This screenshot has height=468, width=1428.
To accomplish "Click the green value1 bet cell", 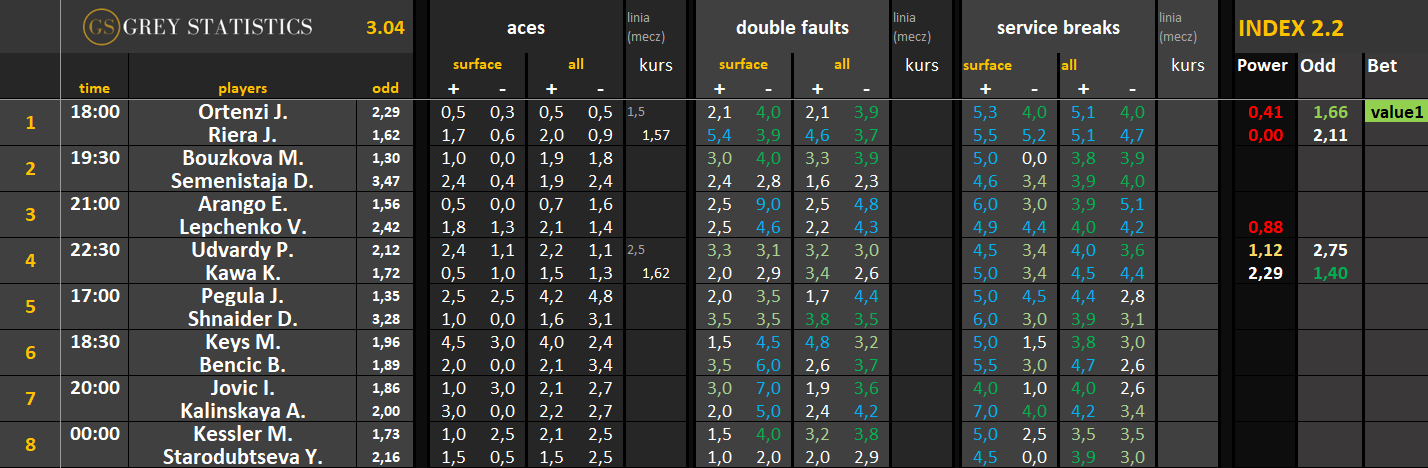I will coord(1395,112).
